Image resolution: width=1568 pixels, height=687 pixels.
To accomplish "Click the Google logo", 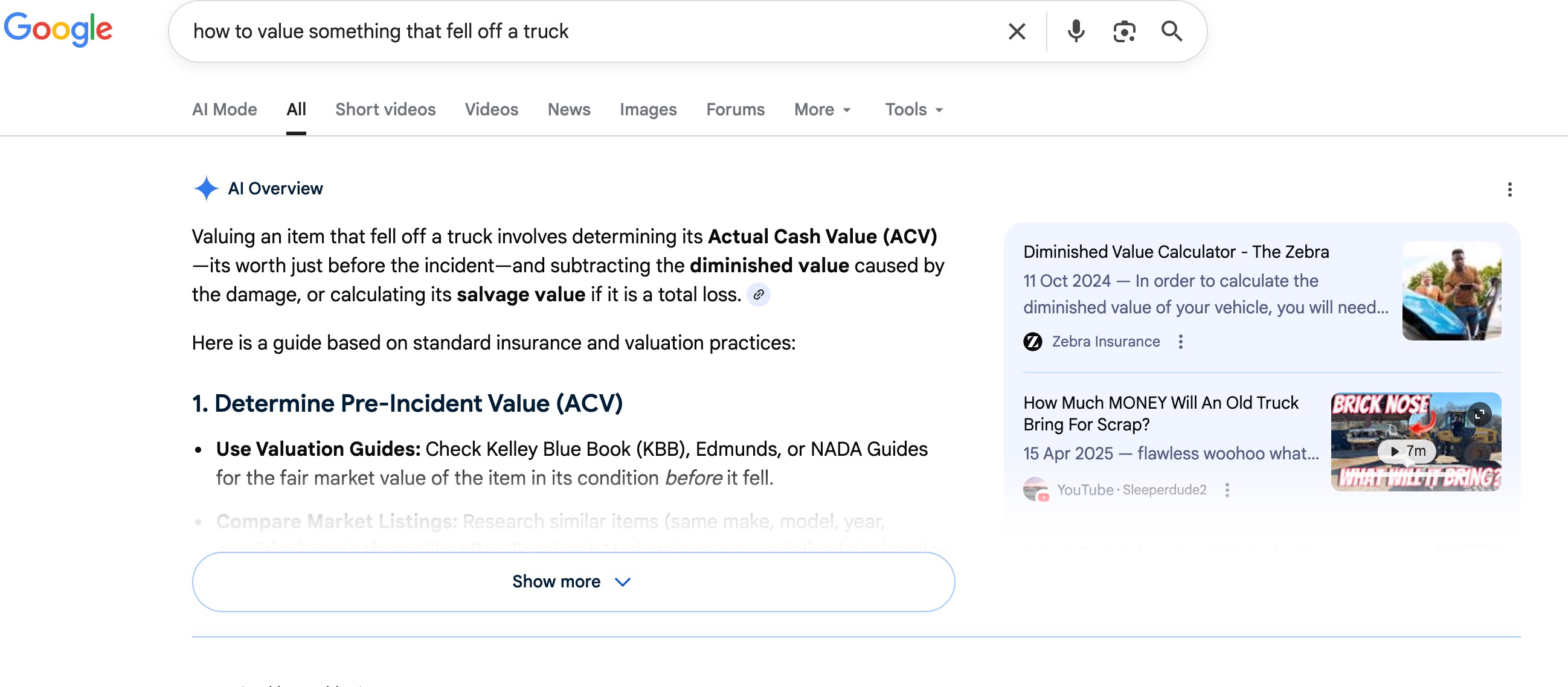I will pyautogui.click(x=58, y=28).
